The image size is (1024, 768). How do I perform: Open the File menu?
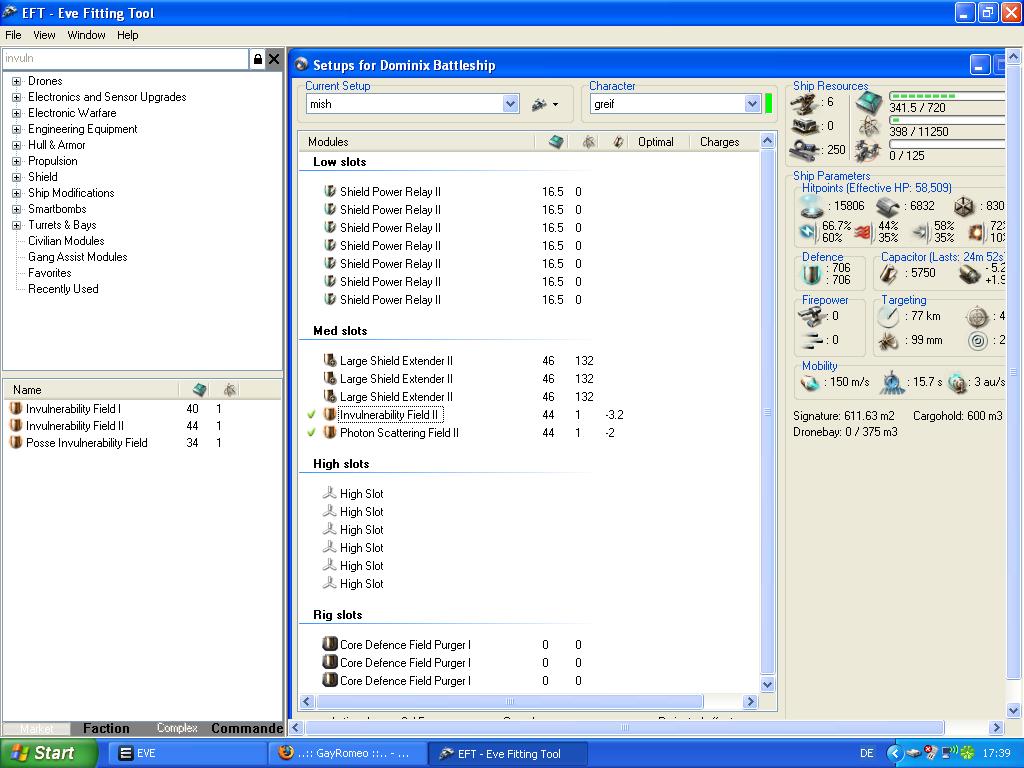pos(14,35)
